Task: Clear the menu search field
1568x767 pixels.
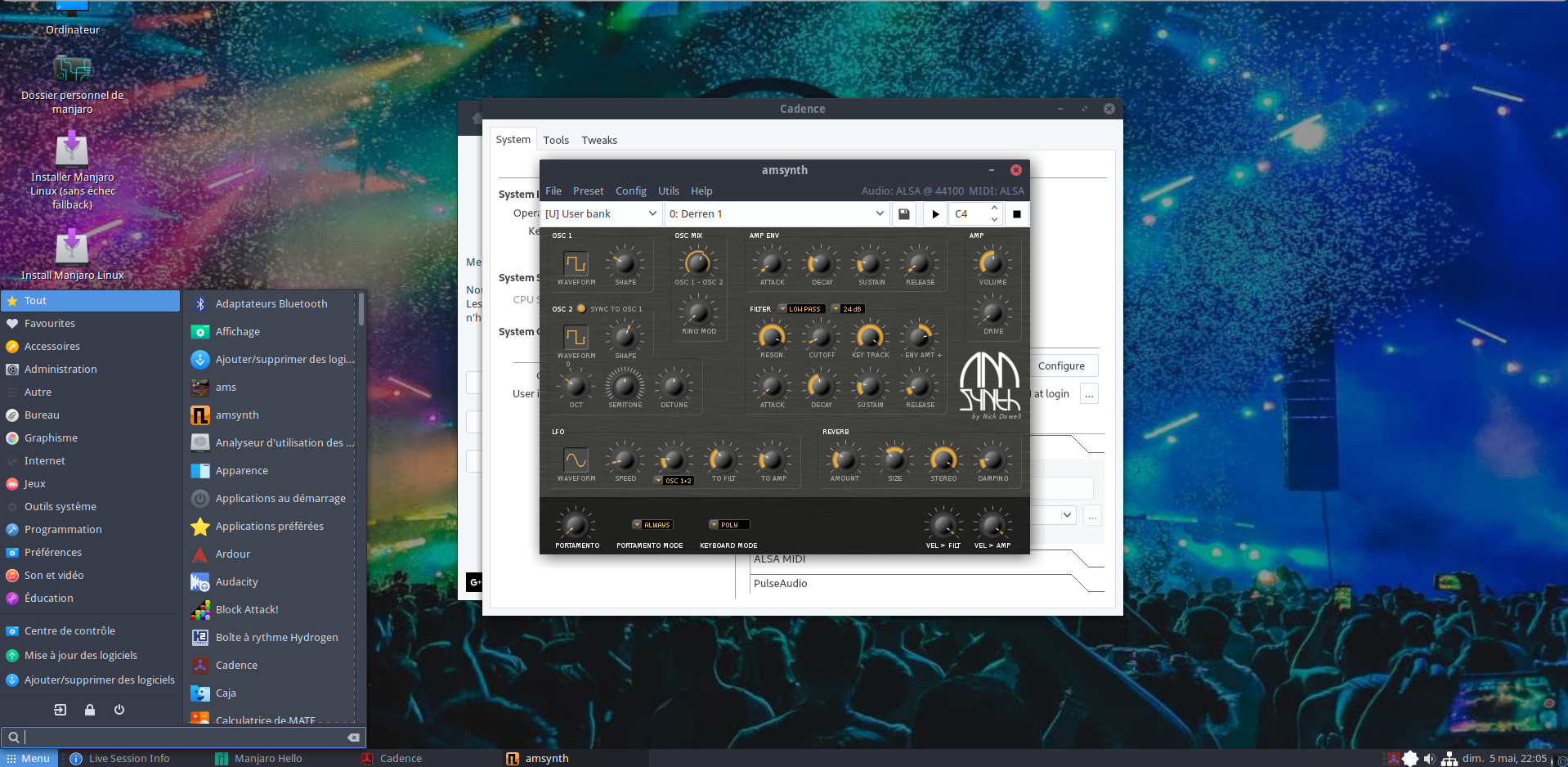Action: click(x=353, y=738)
